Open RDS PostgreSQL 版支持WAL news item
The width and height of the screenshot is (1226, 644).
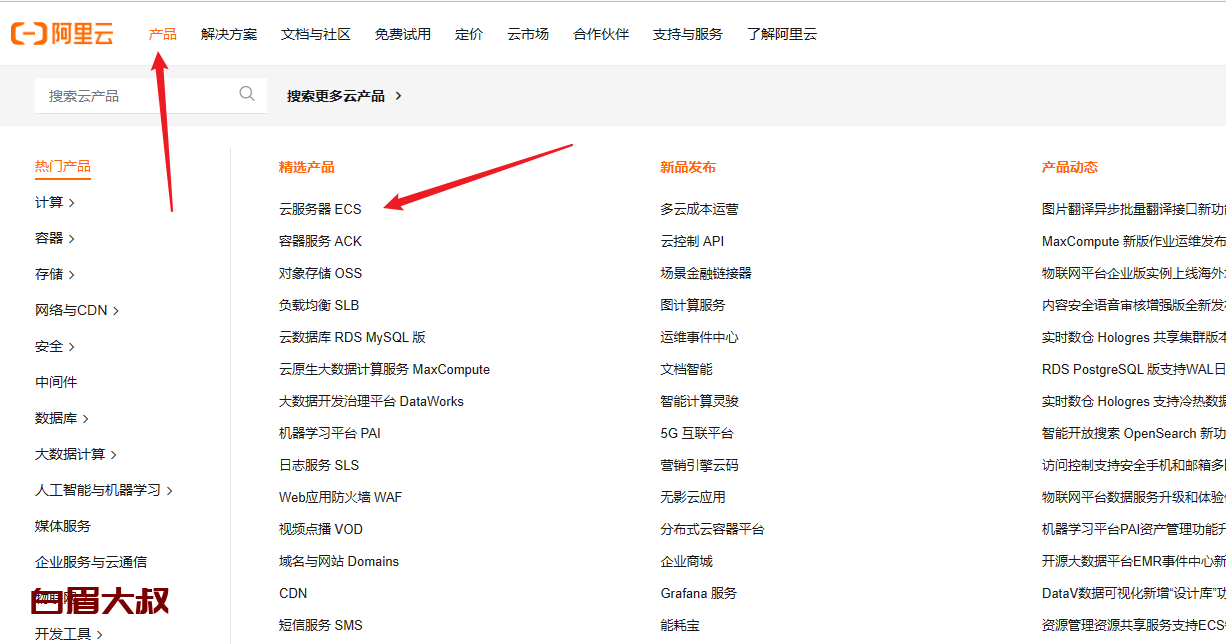coord(1134,369)
